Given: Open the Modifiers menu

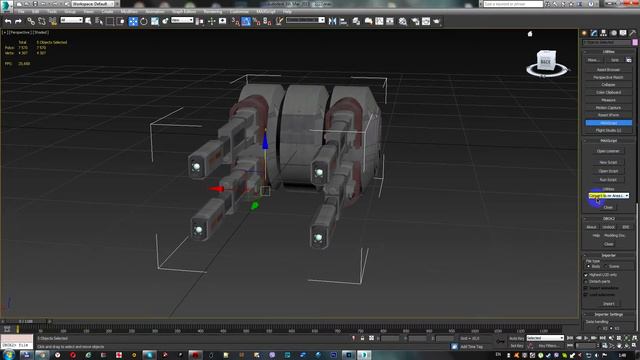Looking at the screenshot, I should pyautogui.click(x=129, y=11).
